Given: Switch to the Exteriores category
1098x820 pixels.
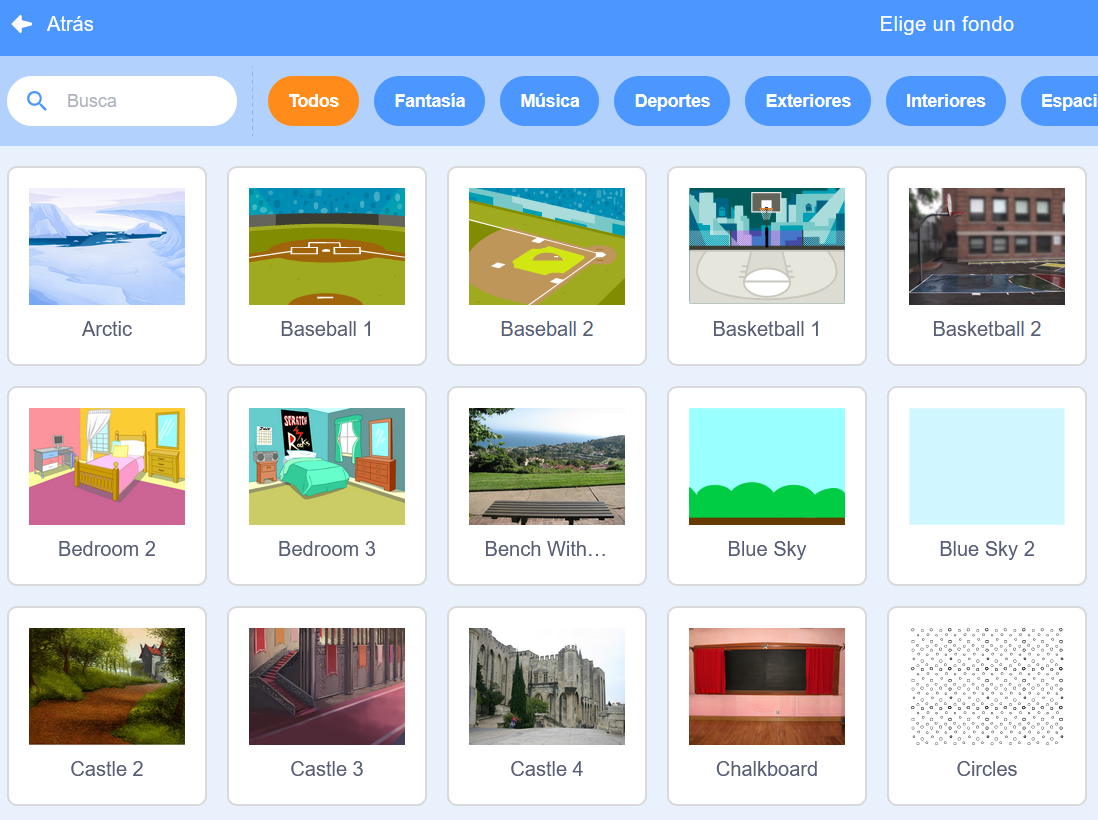Looking at the screenshot, I should click(x=808, y=101).
